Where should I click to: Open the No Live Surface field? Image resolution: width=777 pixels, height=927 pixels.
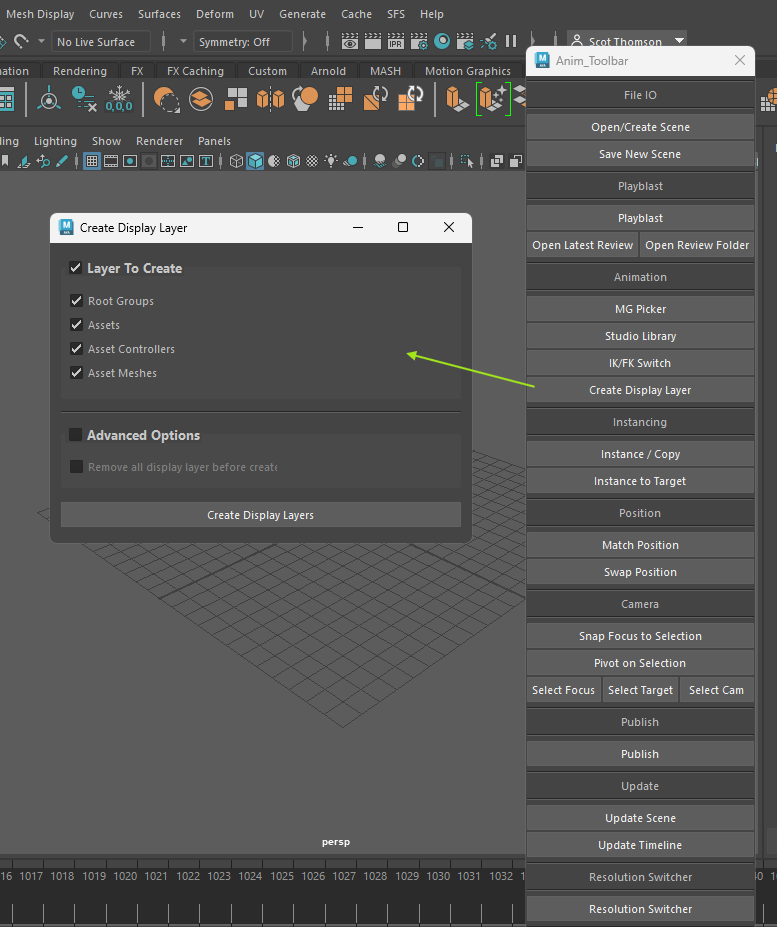[x=101, y=42]
